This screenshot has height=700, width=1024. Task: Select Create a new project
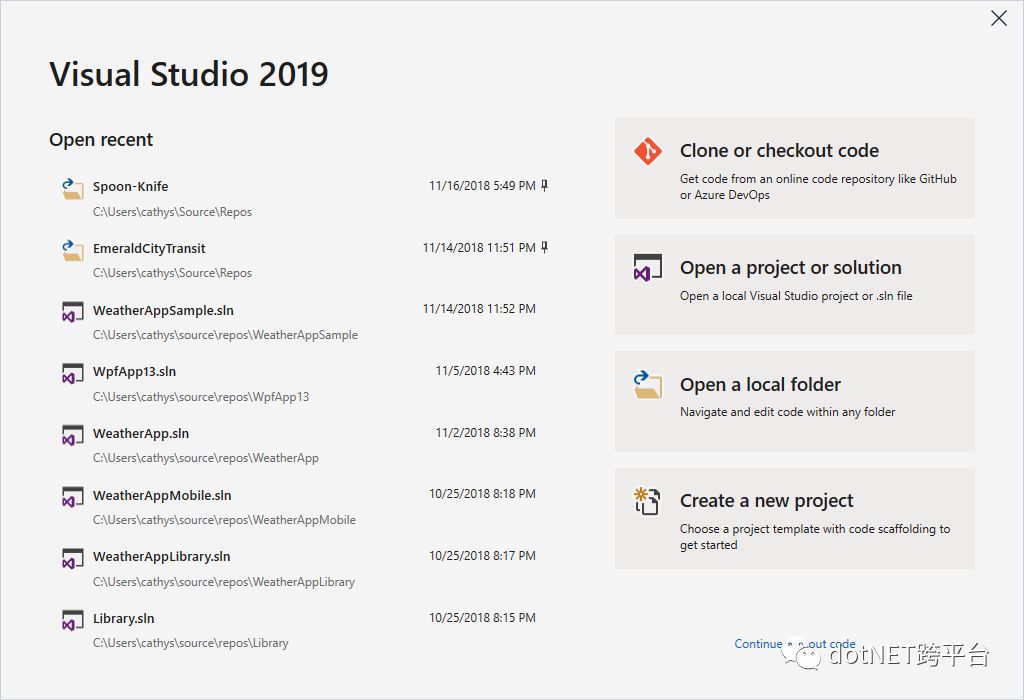795,518
